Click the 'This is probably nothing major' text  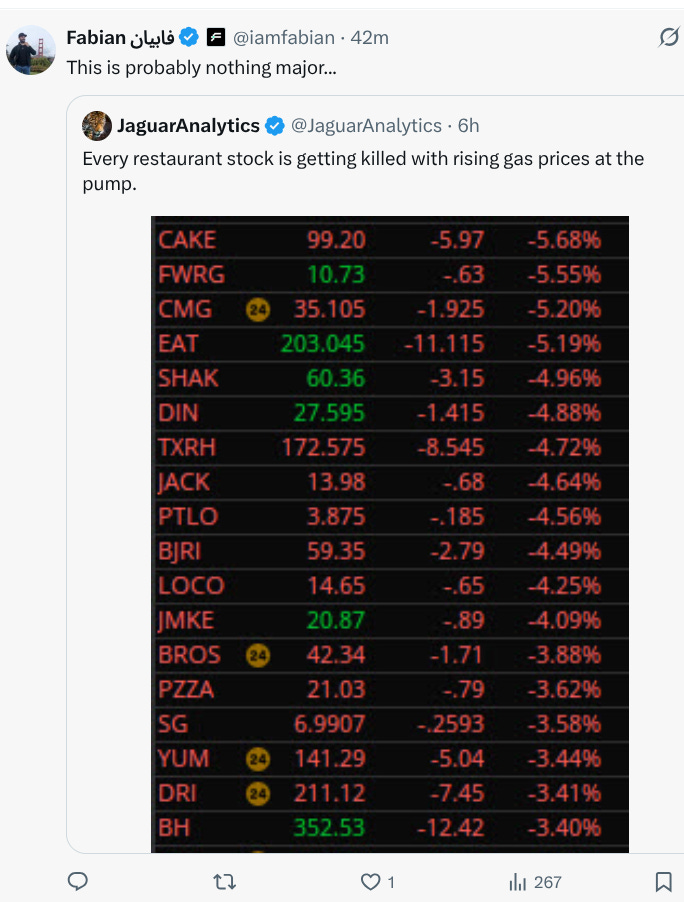click(201, 68)
